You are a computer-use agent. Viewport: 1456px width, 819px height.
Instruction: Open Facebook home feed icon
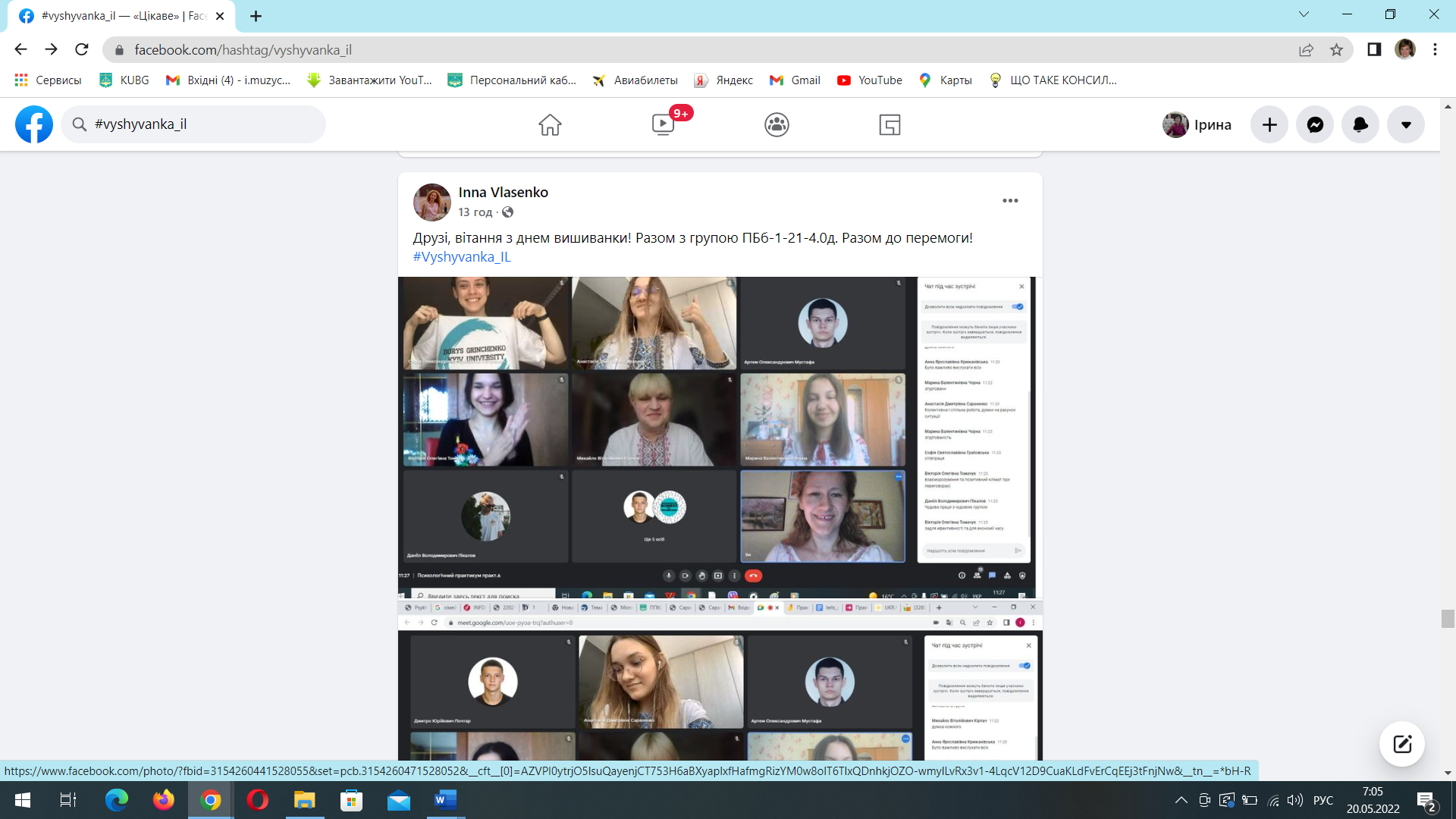(550, 124)
